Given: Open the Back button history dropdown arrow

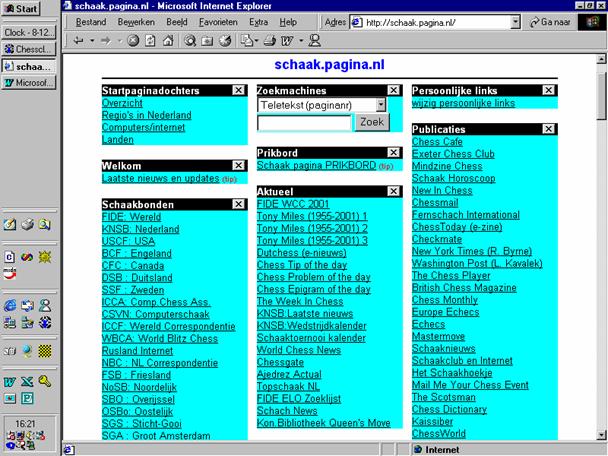Looking at the screenshot, I should pos(92,41).
